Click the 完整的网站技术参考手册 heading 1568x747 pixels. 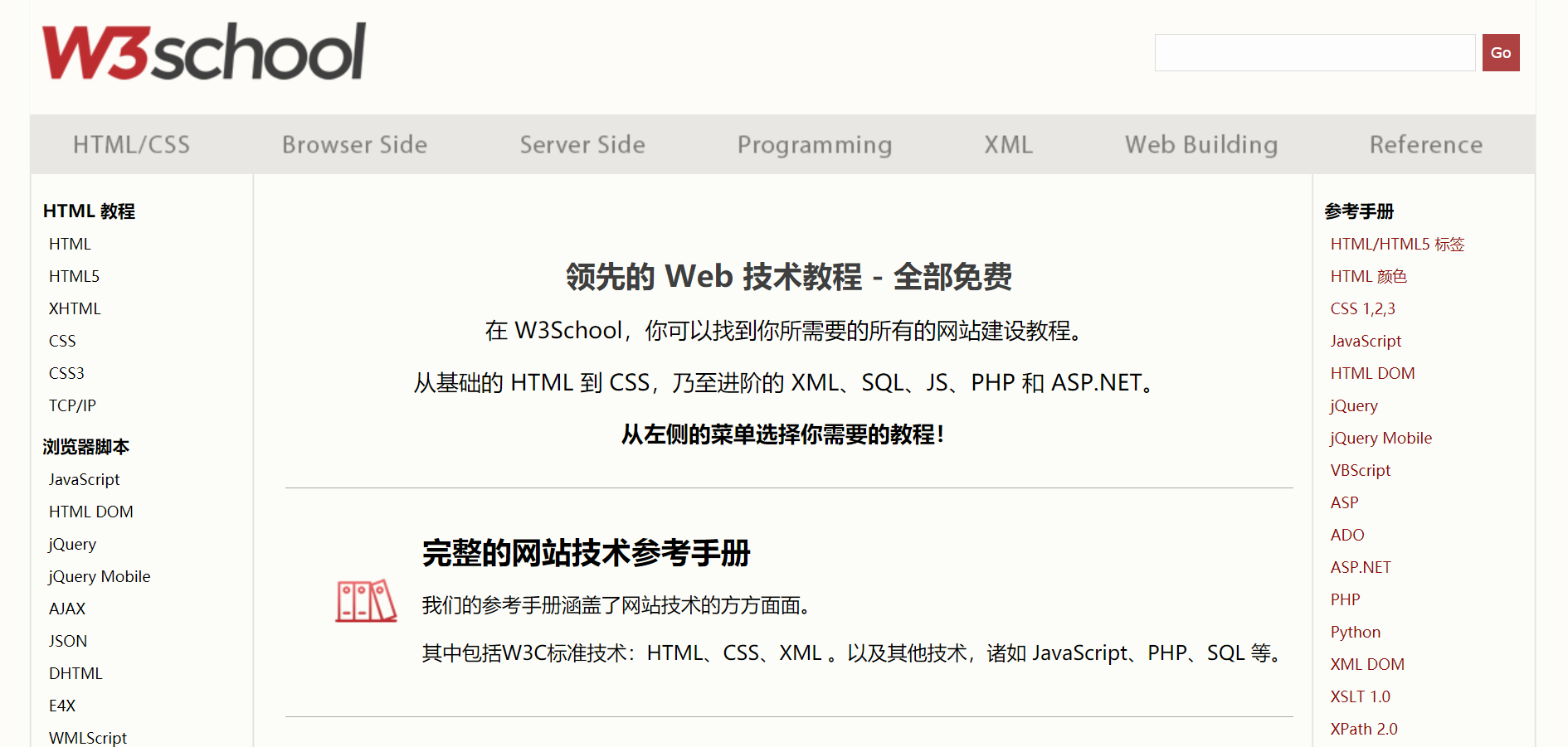pos(586,553)
